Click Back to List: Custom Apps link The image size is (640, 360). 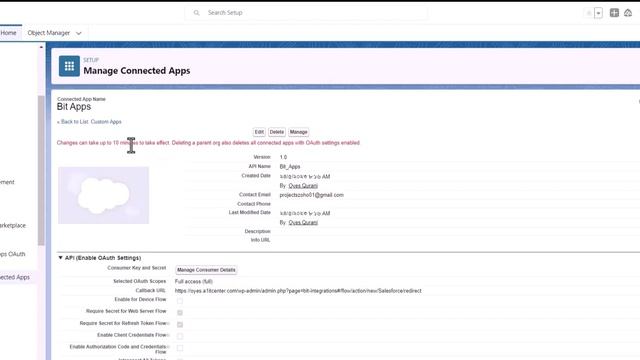(x=89, y=122)
